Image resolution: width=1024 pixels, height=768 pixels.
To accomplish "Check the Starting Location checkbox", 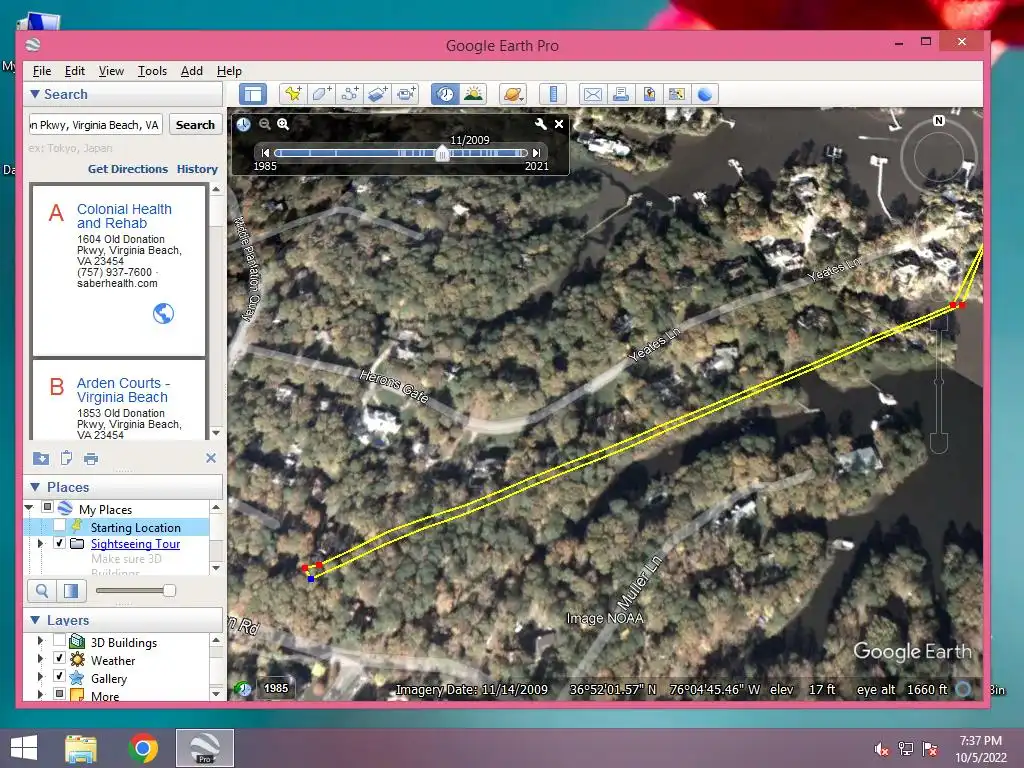I will [59, 526].
